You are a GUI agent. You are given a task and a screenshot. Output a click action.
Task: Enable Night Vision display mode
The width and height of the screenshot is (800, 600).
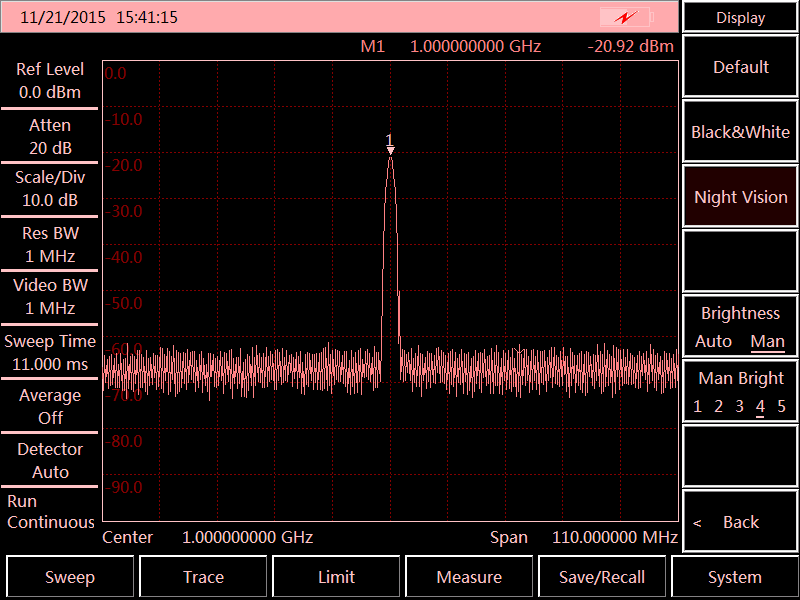click(x=740, y=197)
